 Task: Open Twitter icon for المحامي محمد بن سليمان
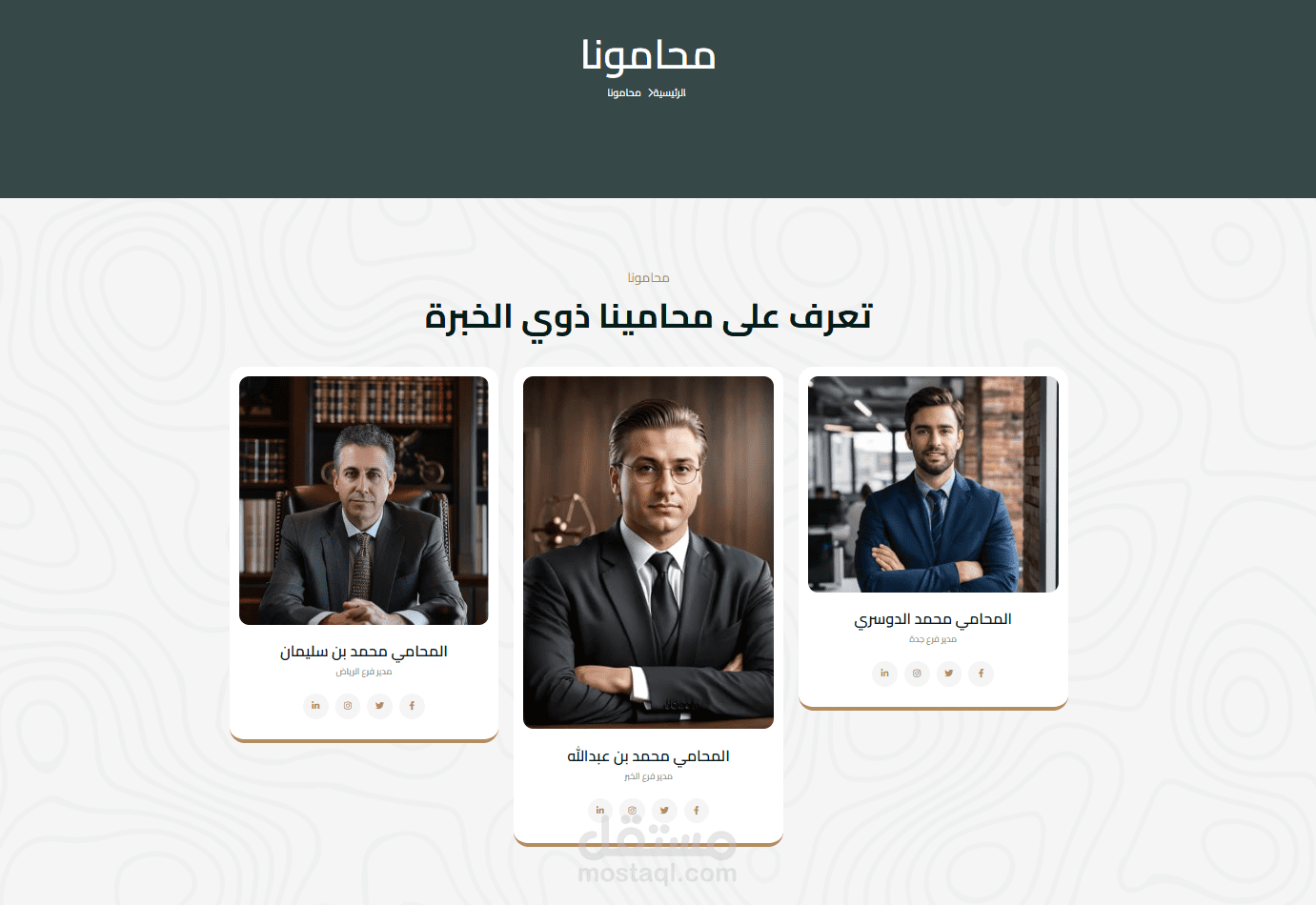point(379,706)
